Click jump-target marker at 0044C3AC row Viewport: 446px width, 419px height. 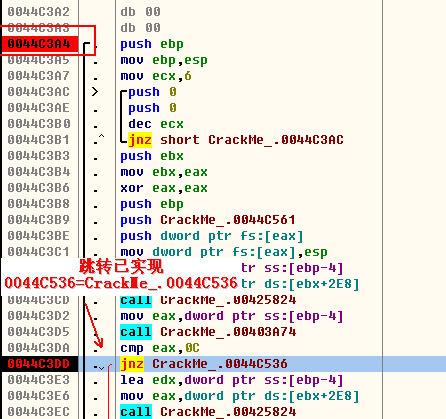(x=95, y=92)
